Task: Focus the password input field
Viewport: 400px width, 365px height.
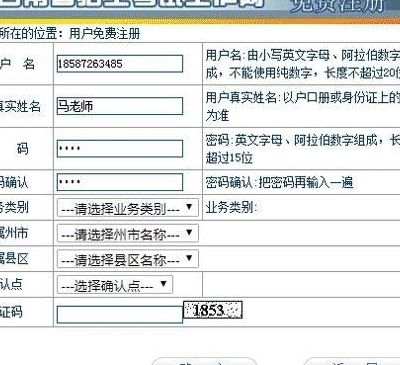Action: 120,149
